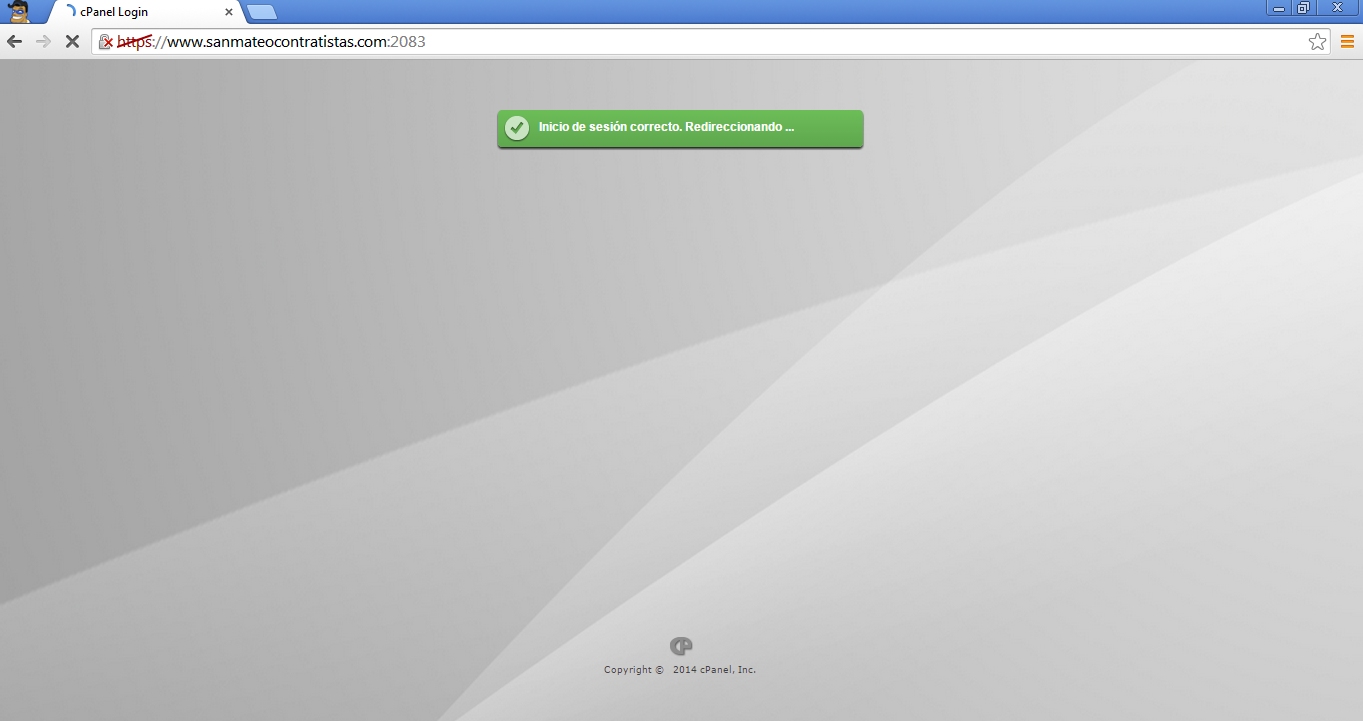
Task: Minimize the browser window
Action: [1277, 7]
